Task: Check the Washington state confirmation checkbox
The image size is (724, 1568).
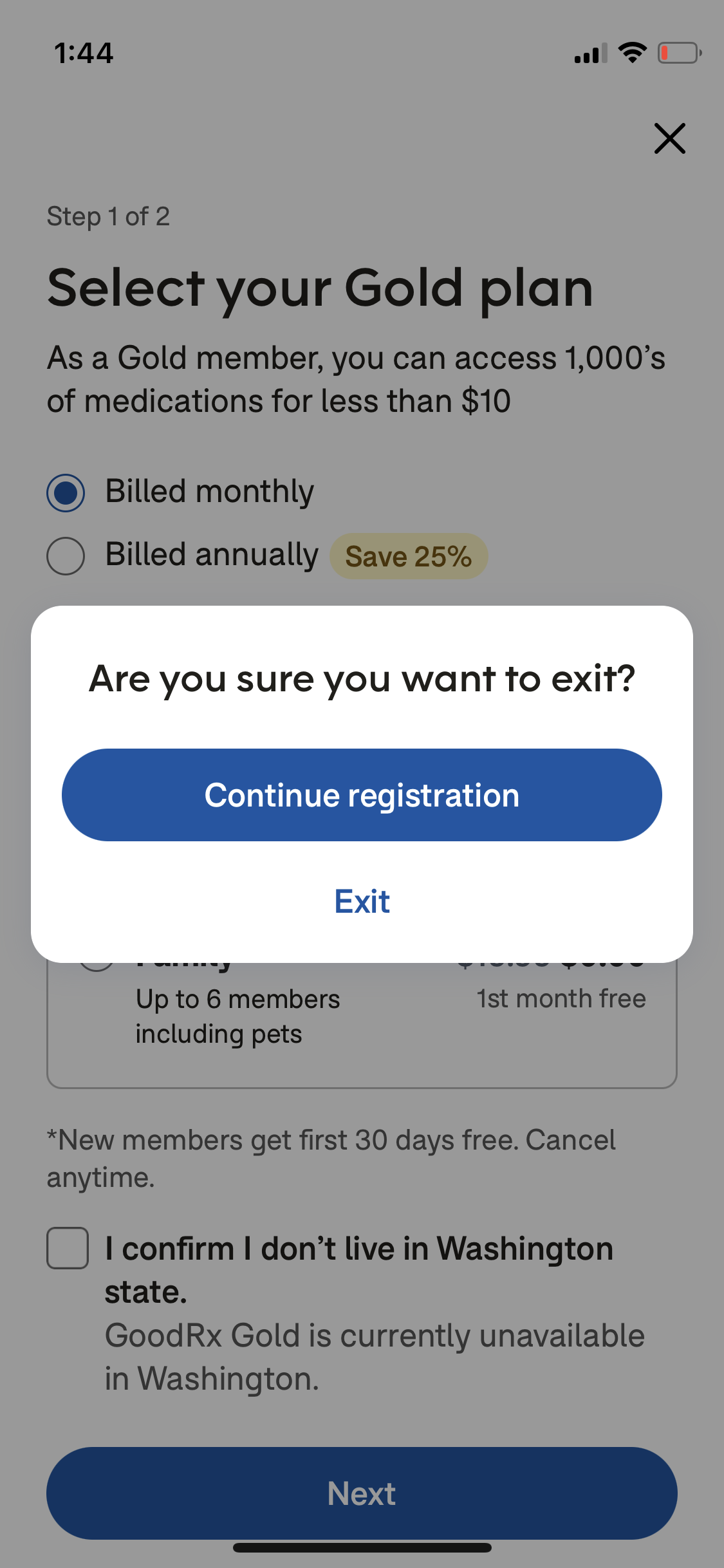Action: coord(68,1248)
